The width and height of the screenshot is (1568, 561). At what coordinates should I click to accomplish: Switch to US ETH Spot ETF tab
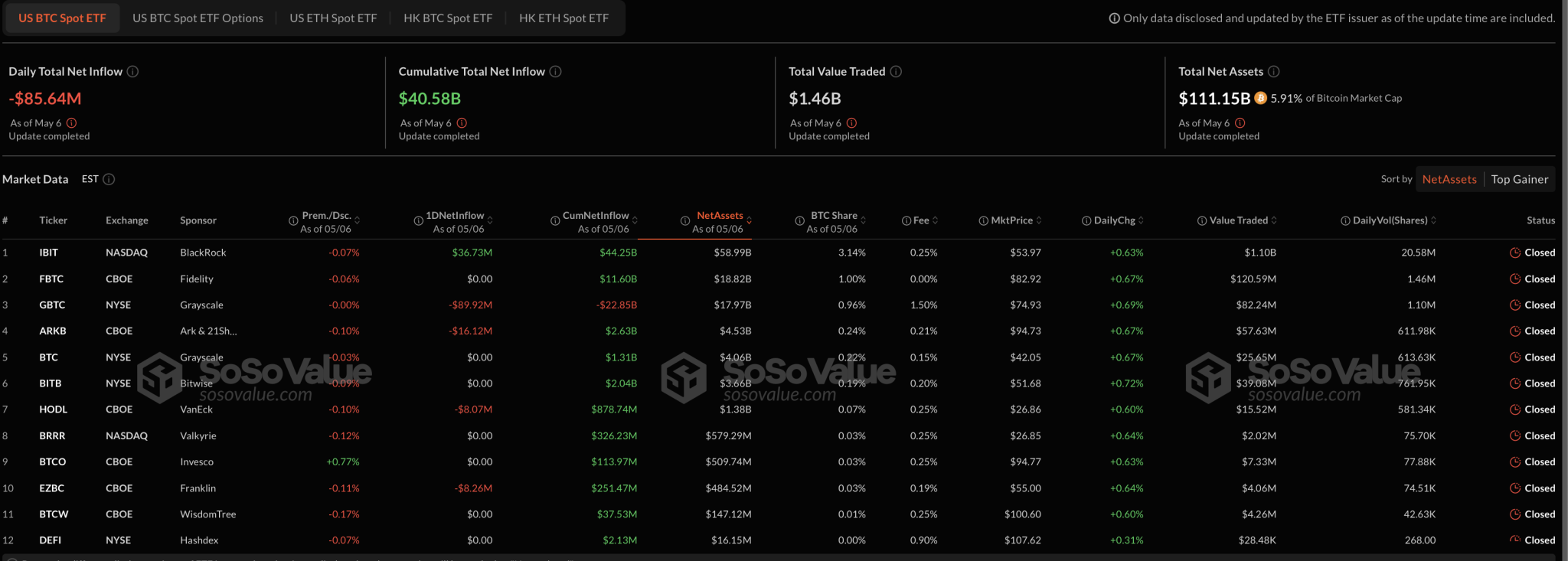pos(333,18)
